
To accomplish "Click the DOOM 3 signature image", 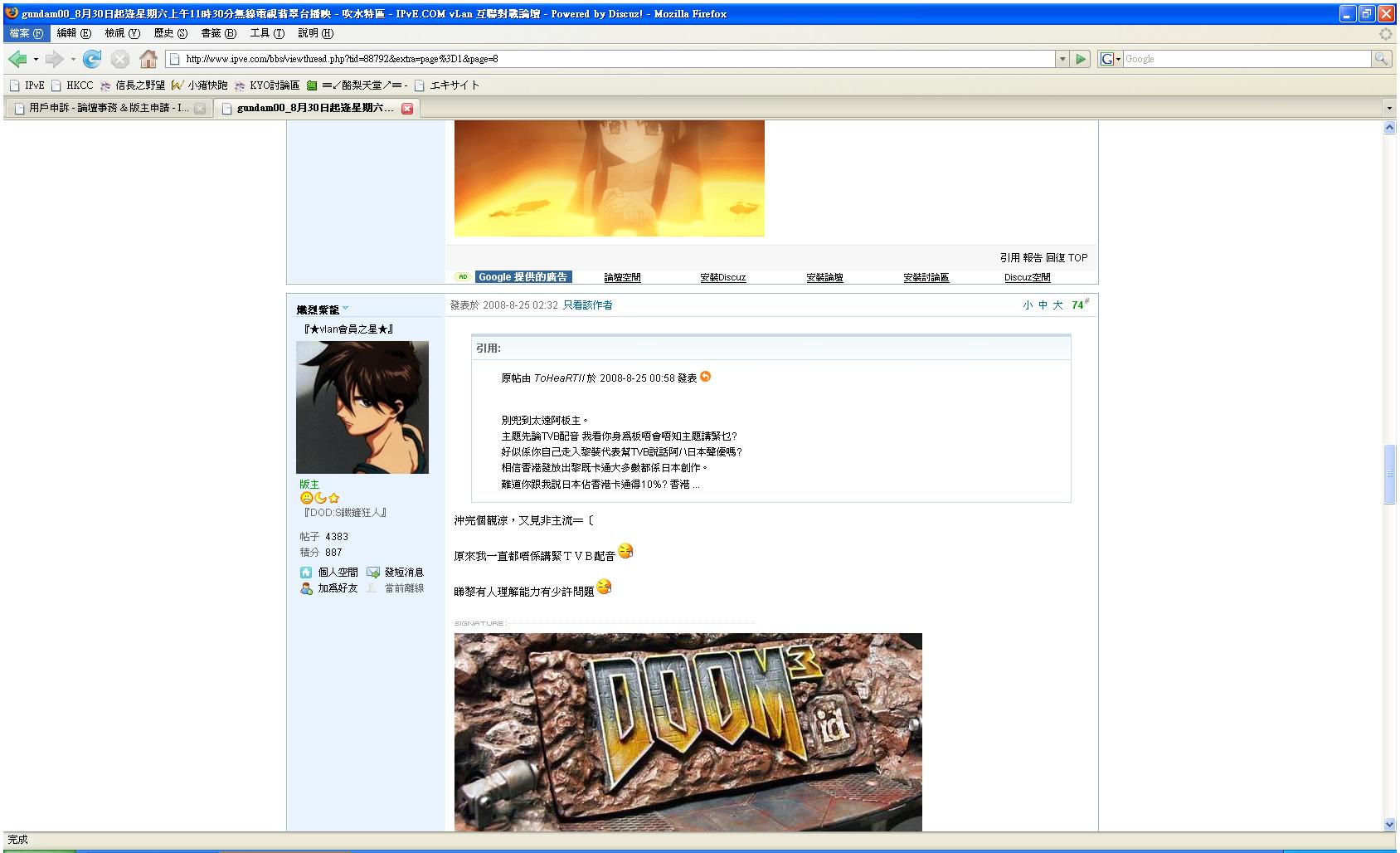I will point(688,732).
